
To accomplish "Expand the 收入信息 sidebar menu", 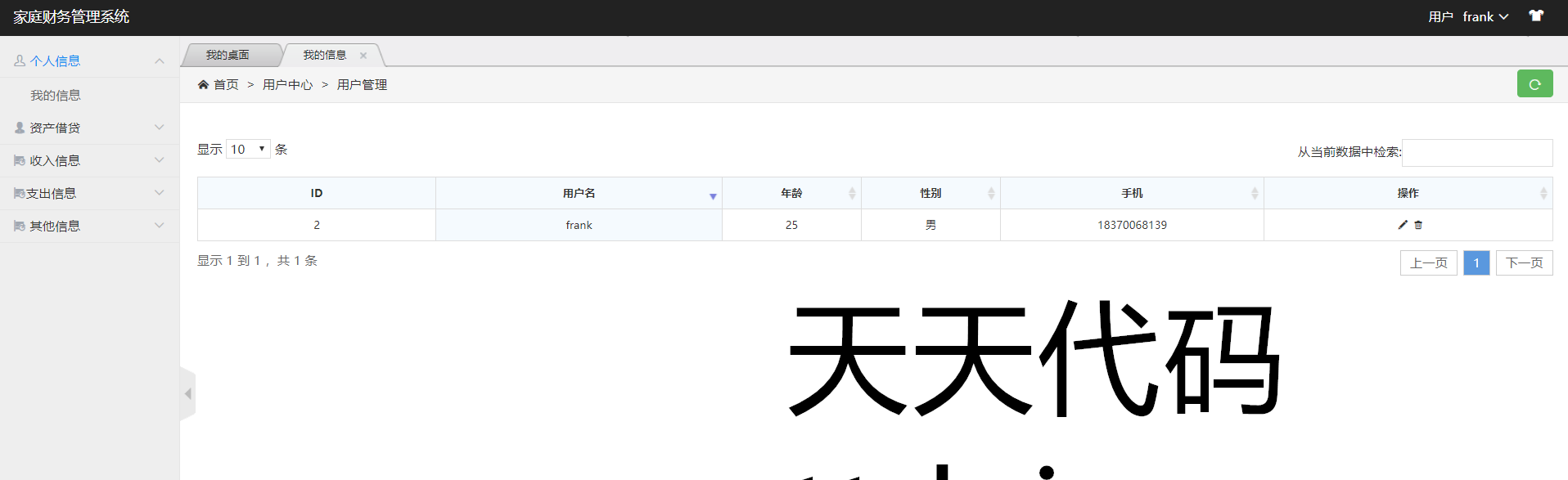I will pos(89,160).
